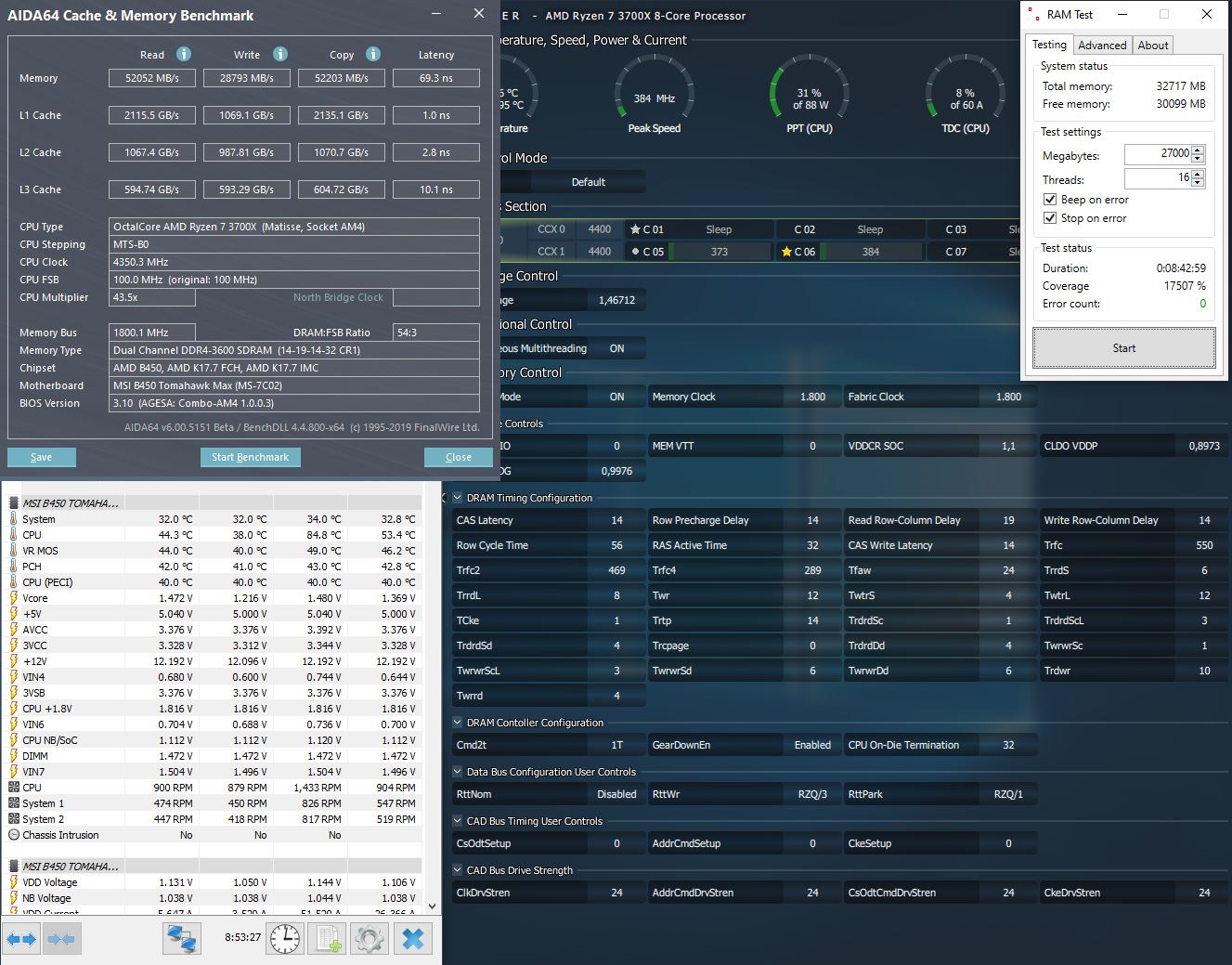
Task: Click the blue X close-sensors icon
Action: 414,939
